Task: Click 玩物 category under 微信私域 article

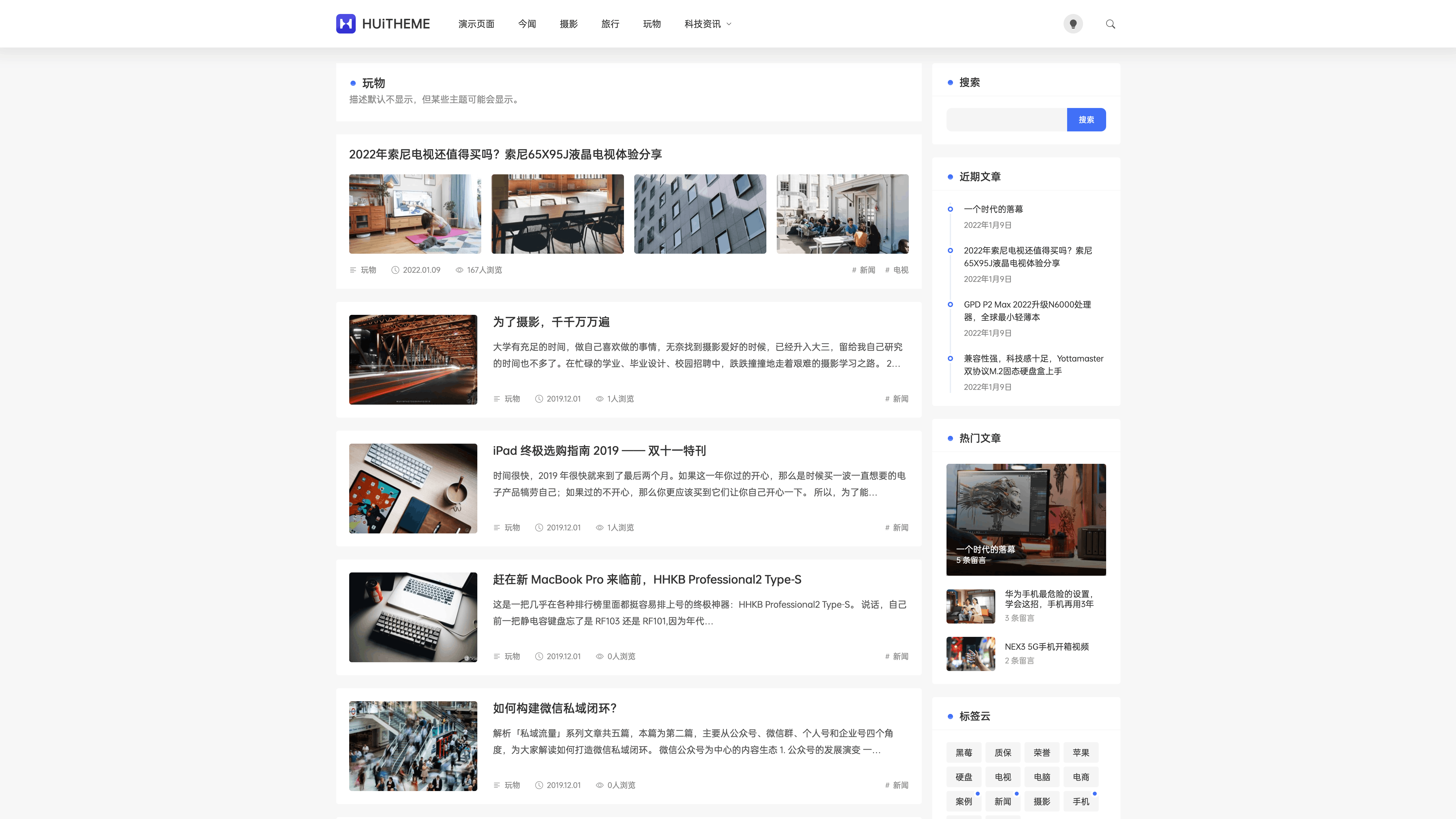Action: 511,785
